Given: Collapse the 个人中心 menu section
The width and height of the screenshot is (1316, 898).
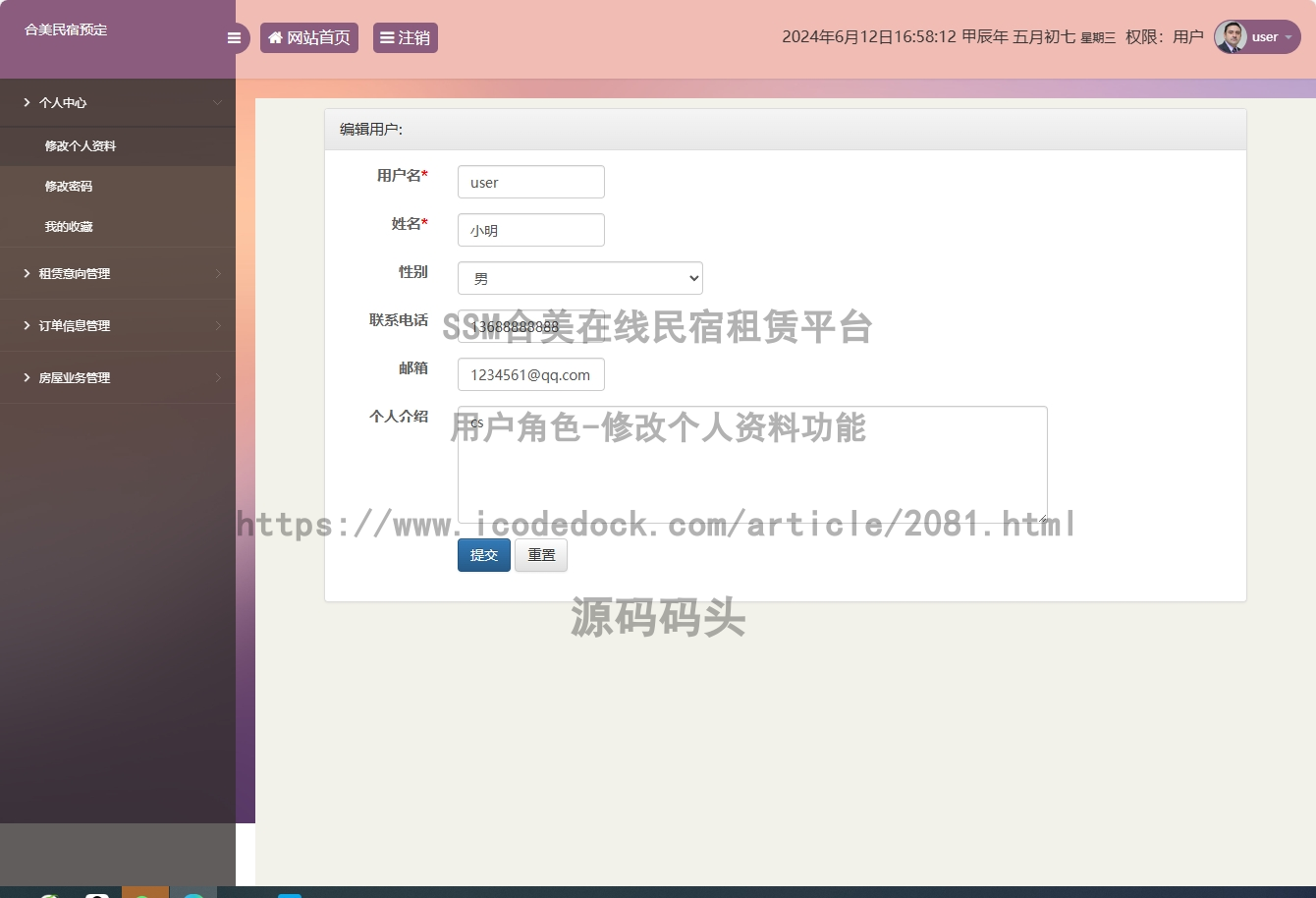Looking at the screenshot, I should click(x=118, y=102).
